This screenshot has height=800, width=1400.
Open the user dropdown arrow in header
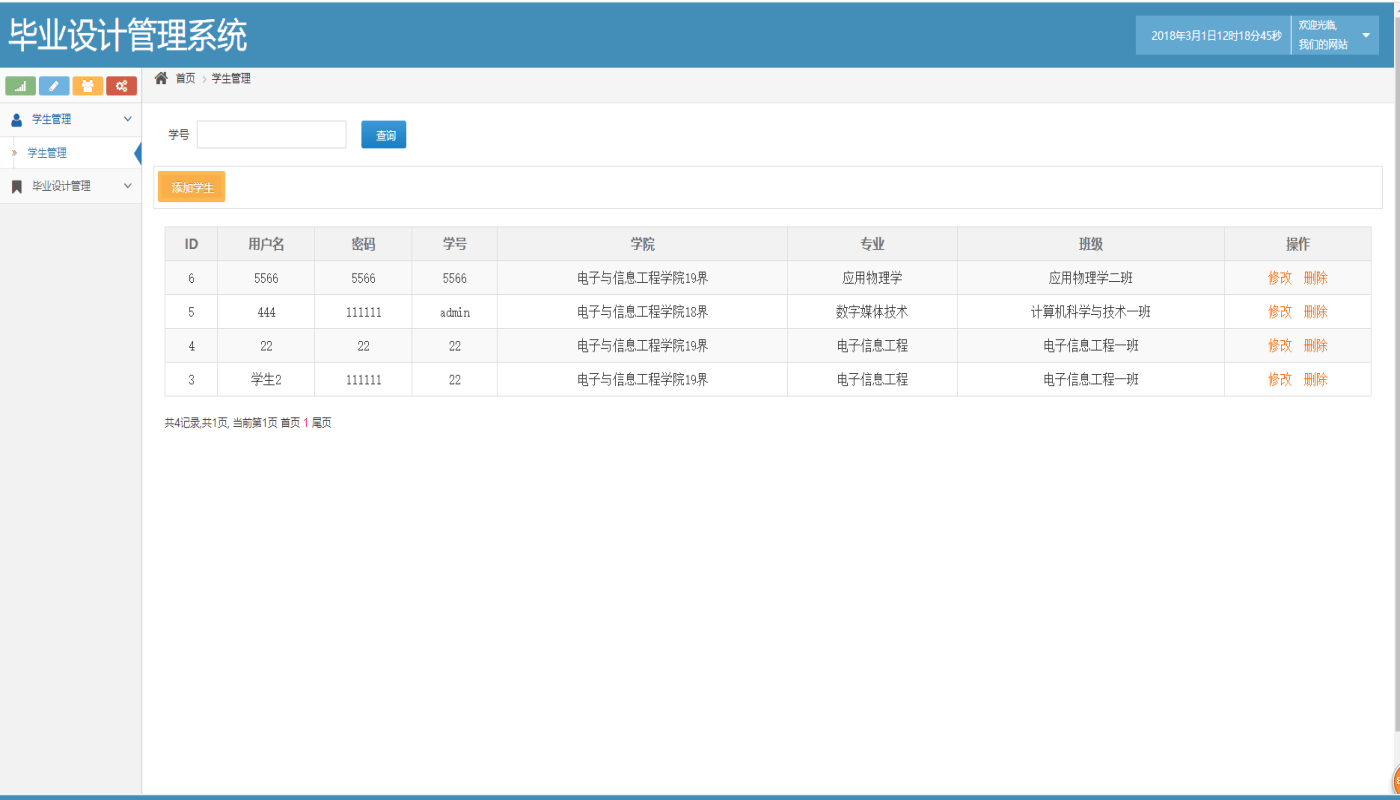click(x=1366, y=35)
